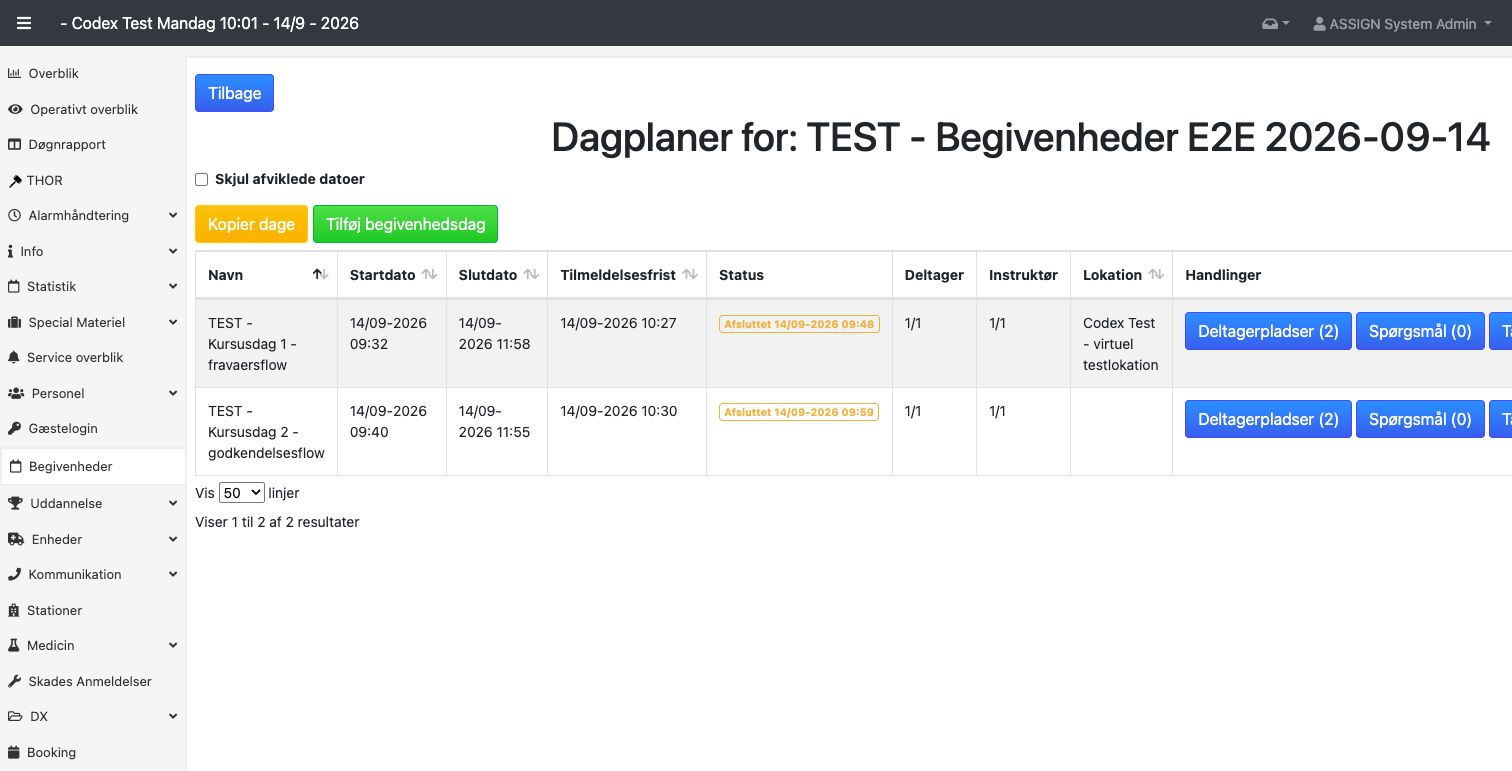
Task: Click the Tilbage button
Action: click(234, 93)
